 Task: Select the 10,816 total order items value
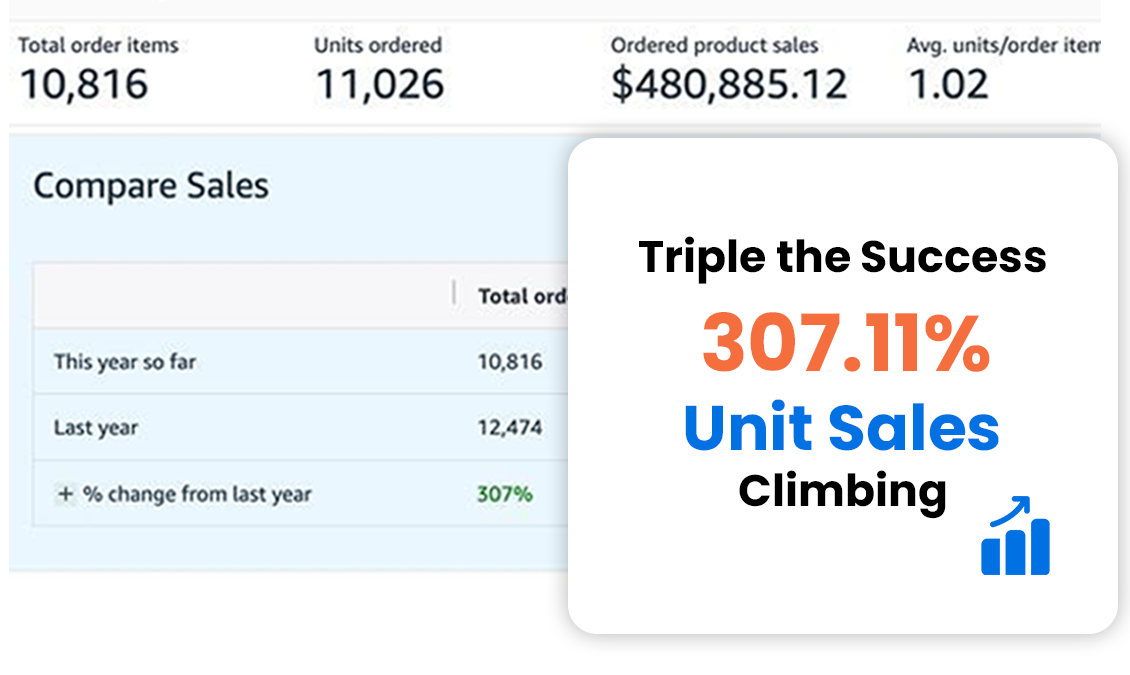(83, 84)
